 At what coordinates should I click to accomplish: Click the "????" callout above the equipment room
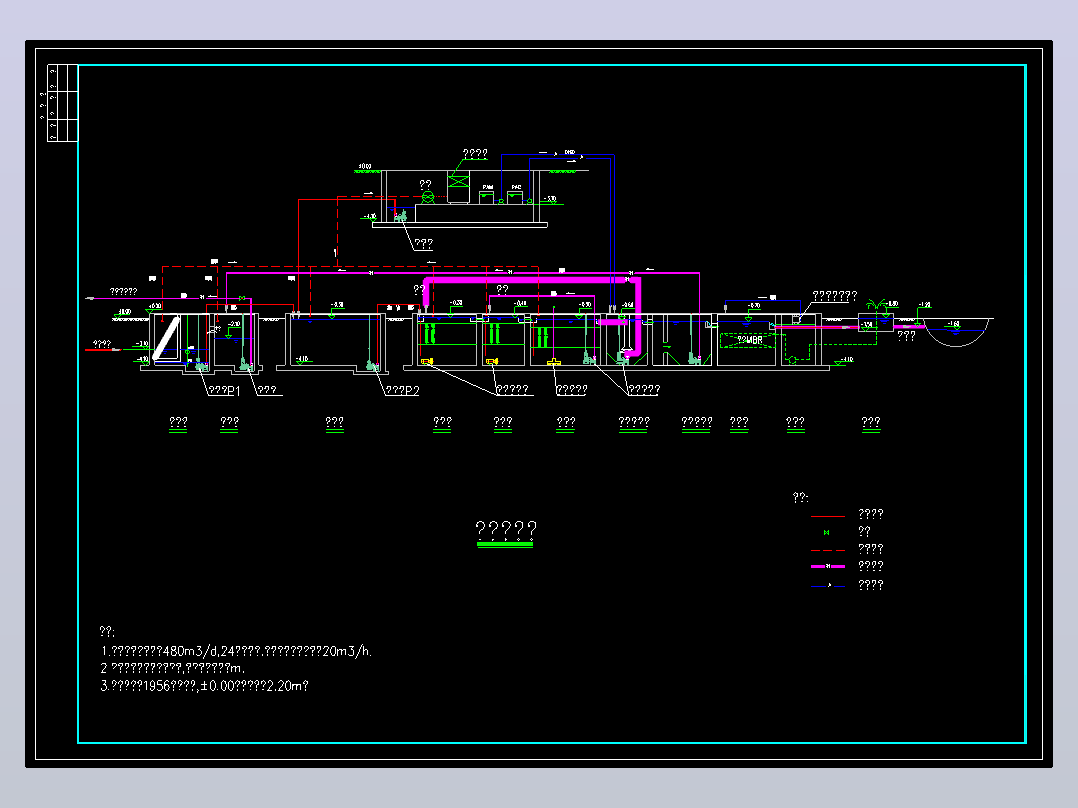pyautogui.click(x=475, y=154)
